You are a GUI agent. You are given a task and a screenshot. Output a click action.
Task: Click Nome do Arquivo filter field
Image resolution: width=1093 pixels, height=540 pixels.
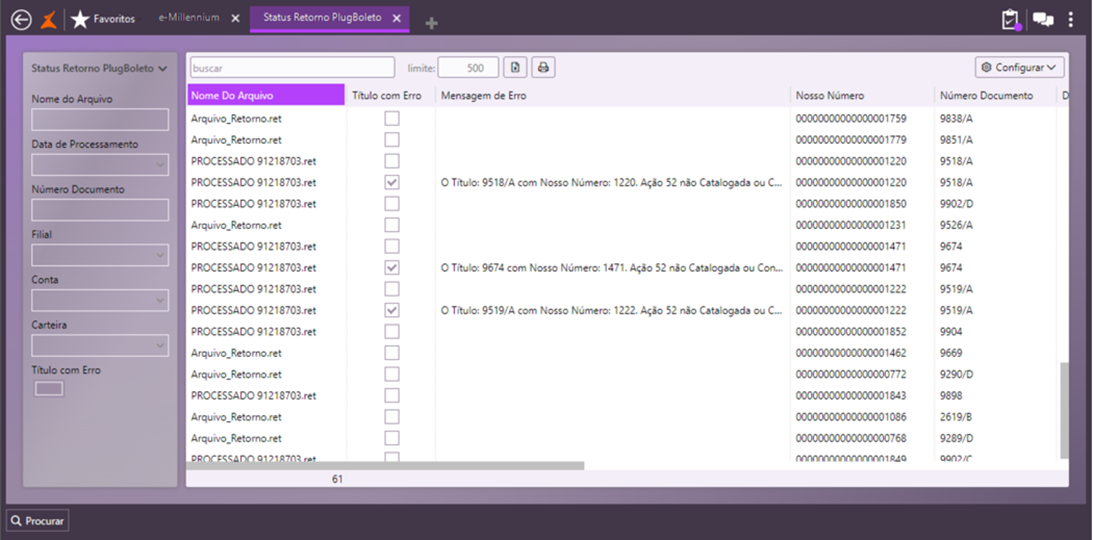point(100,120)
